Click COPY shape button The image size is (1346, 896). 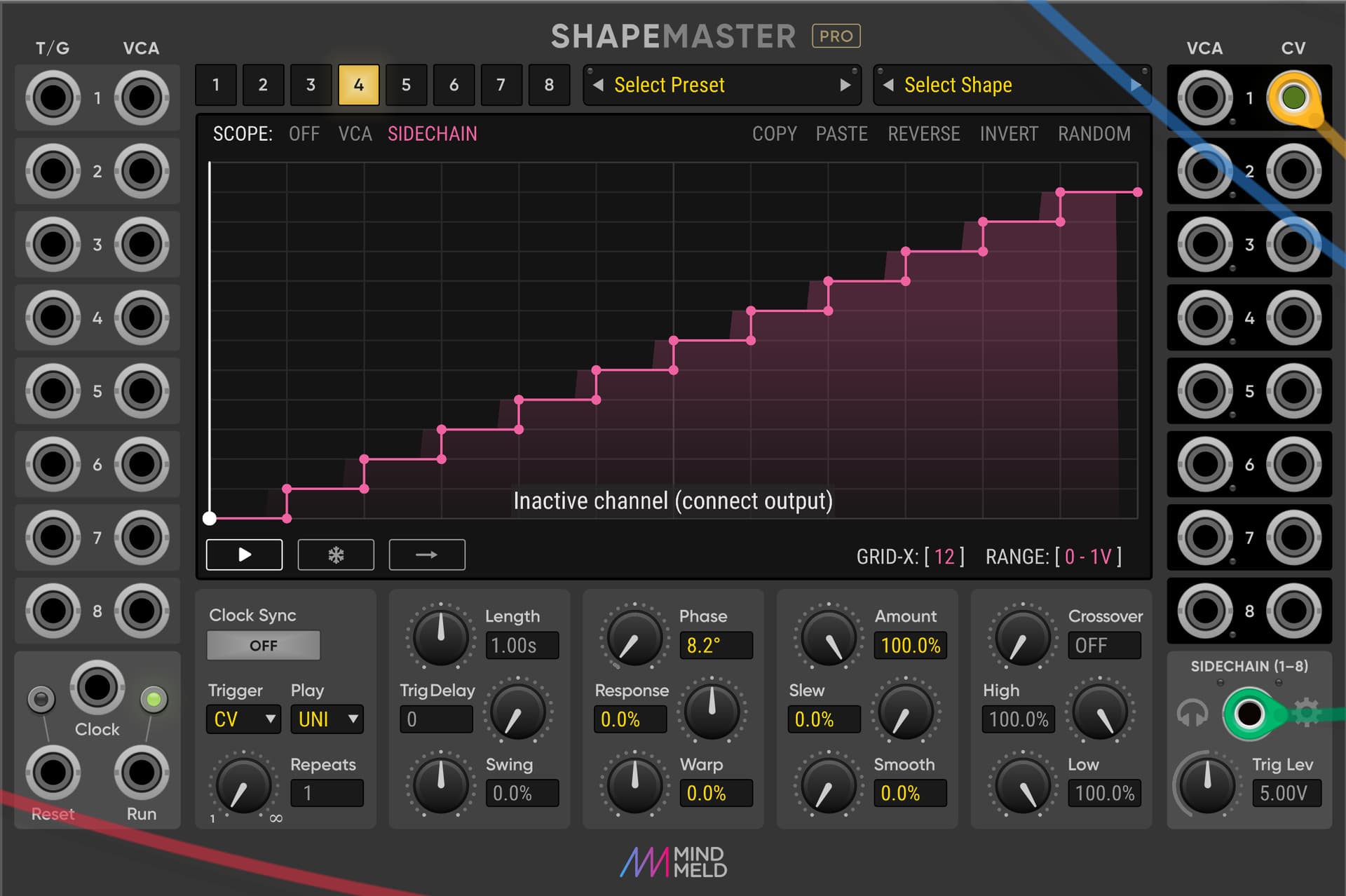tap(775, 134)
